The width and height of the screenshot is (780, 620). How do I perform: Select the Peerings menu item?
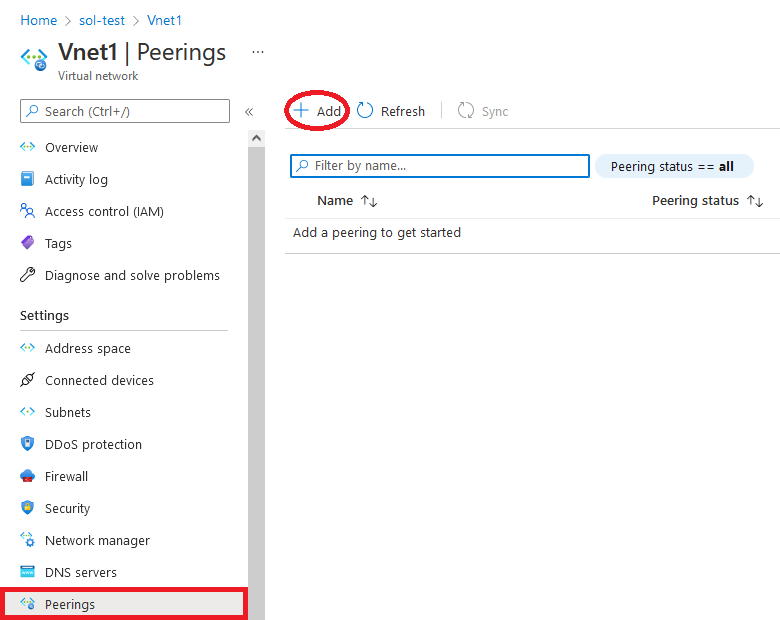pyautogui.click(x=124, y=604)
